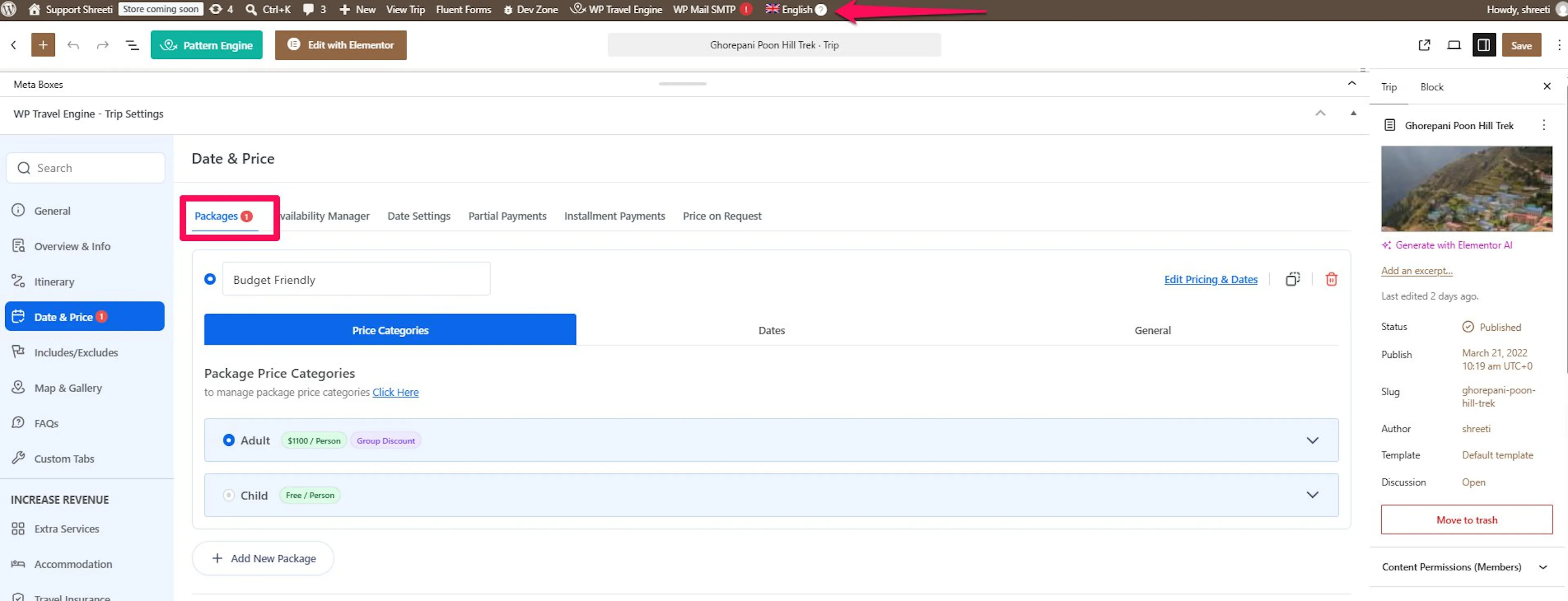Select the Budget Friendly package radio button
Image resolution: width=1568 pixels, height=601 pixels.
tap(210, 279)
